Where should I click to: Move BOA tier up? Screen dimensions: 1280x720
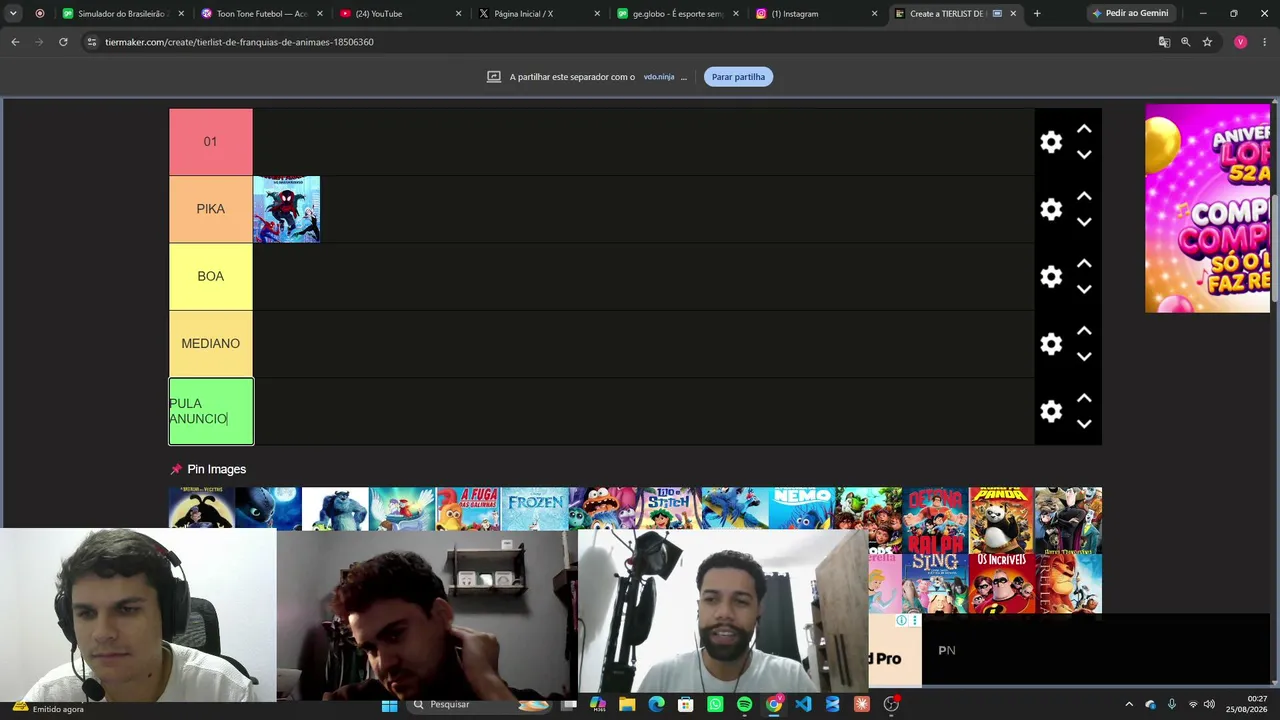(x=1084, y=263)
